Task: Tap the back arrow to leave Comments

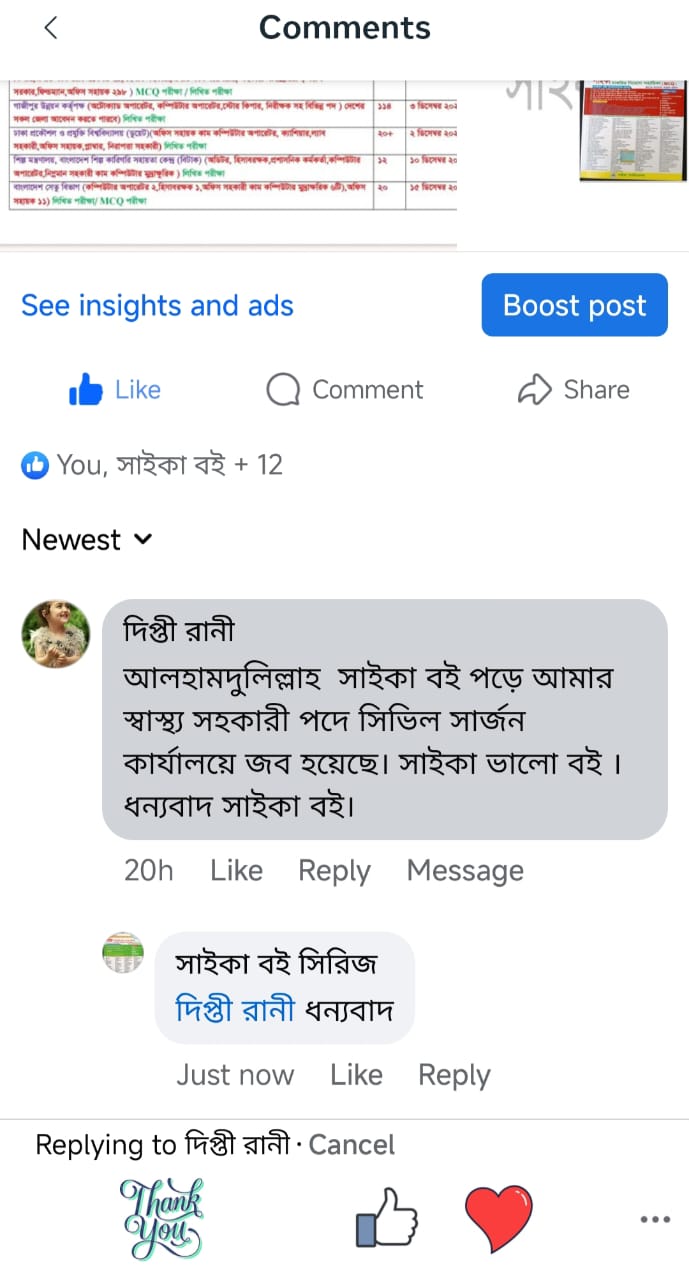Action: (50, 28)
